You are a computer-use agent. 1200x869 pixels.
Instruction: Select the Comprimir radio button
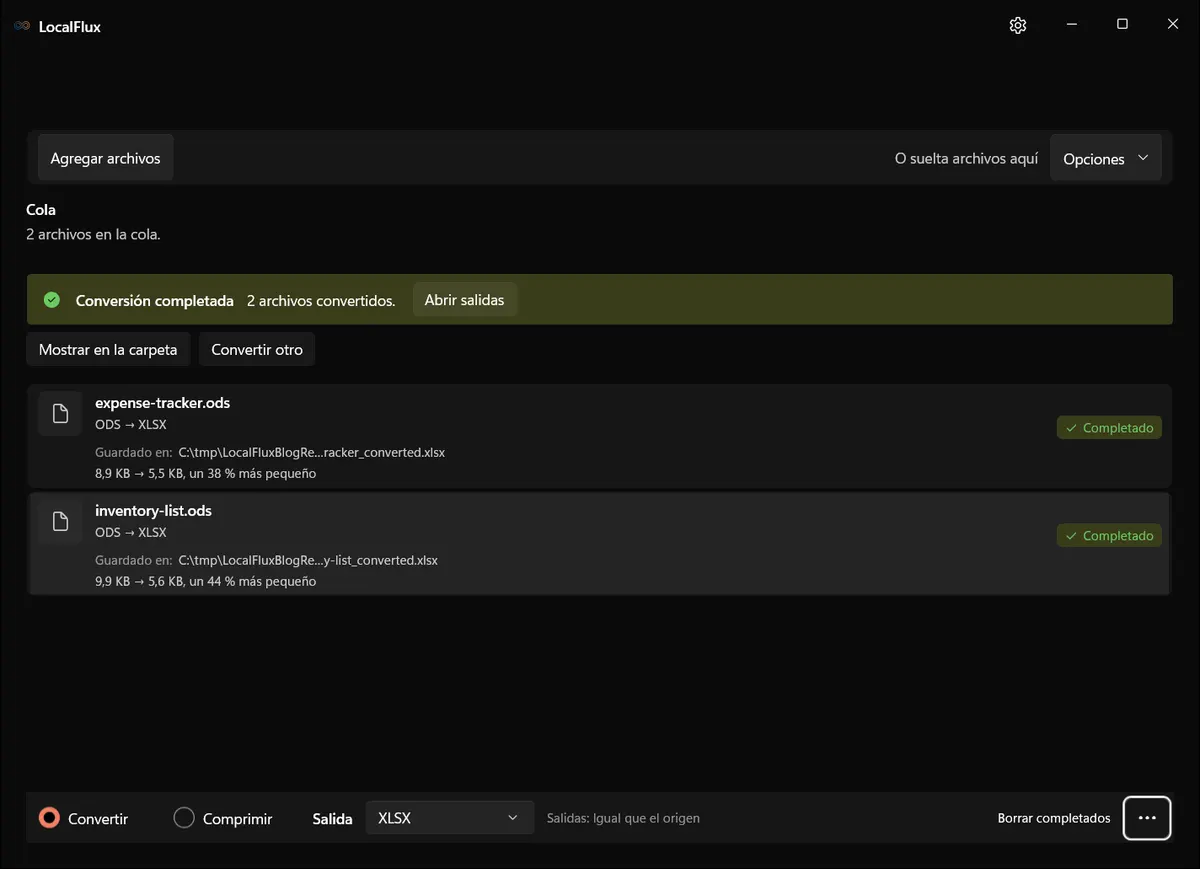pos(184,818)
